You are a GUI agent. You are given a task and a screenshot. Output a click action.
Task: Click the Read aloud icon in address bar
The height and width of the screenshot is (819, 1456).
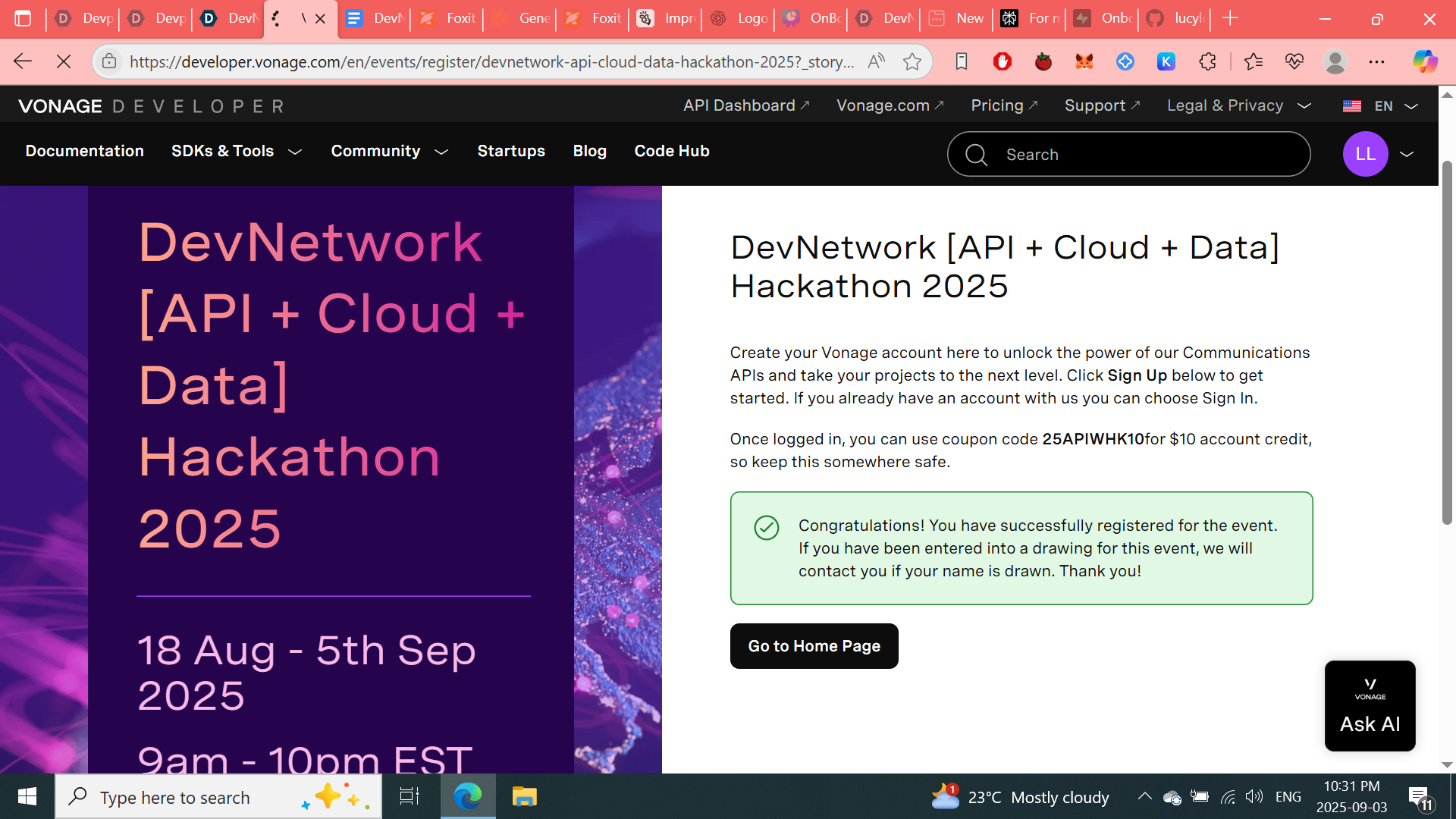pos(877,61)
